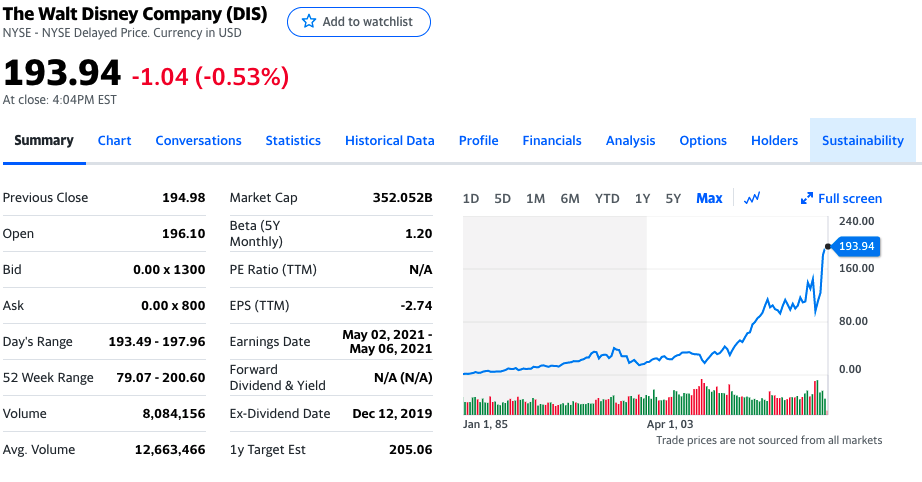922x482 pixels.
Task: Open the chart indicators line icon
Action: pos(751,198)
